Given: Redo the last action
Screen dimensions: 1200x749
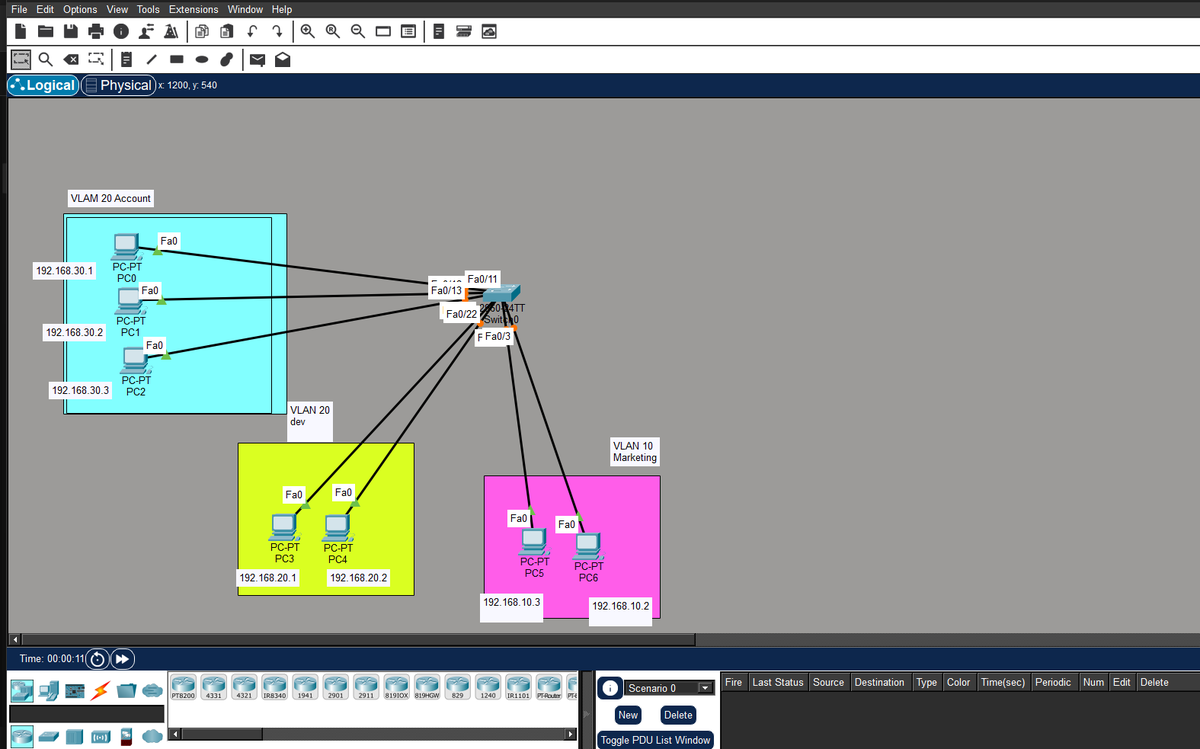Looking at the screenshot, I should pos(278,32).
